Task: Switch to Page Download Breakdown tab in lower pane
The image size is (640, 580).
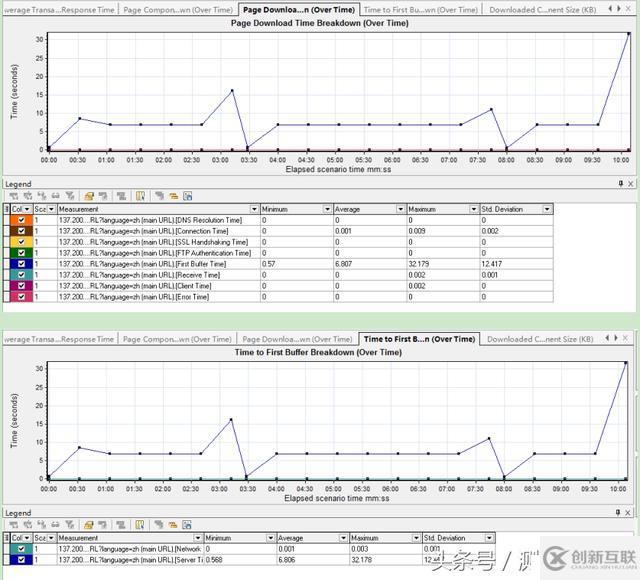Action: click(x=297, y=339)
